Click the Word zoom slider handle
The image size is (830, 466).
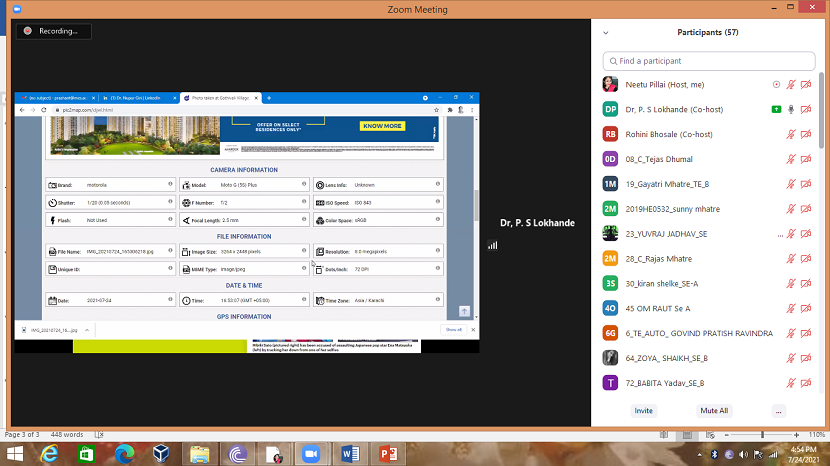point(762,435)
